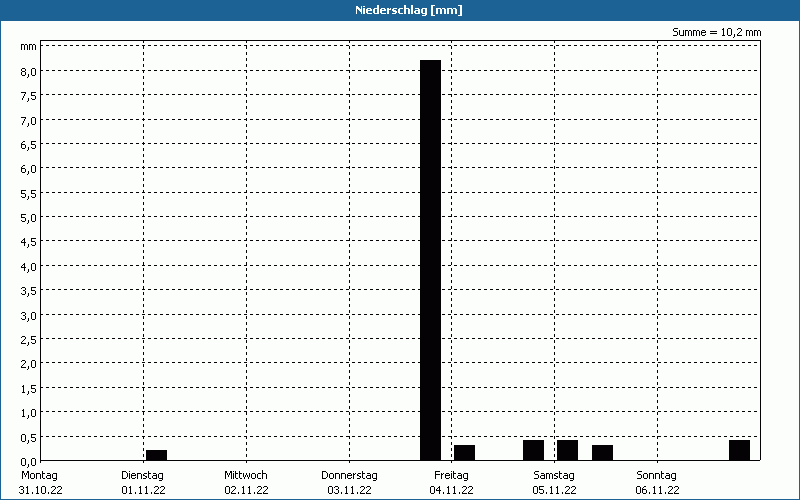
Task: Click the bar just before the Samstag gridline
Action: pos(534,450)
